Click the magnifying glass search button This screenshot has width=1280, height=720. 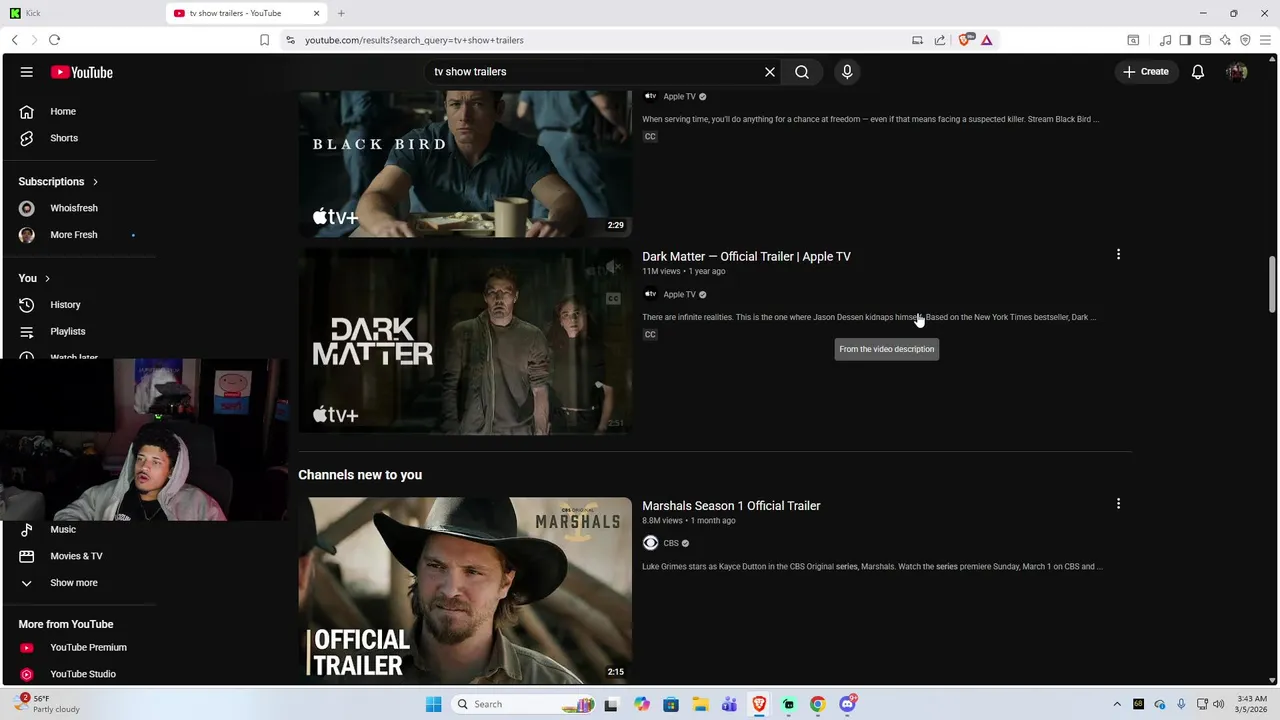pyautogui.click(x=802, y=72)
